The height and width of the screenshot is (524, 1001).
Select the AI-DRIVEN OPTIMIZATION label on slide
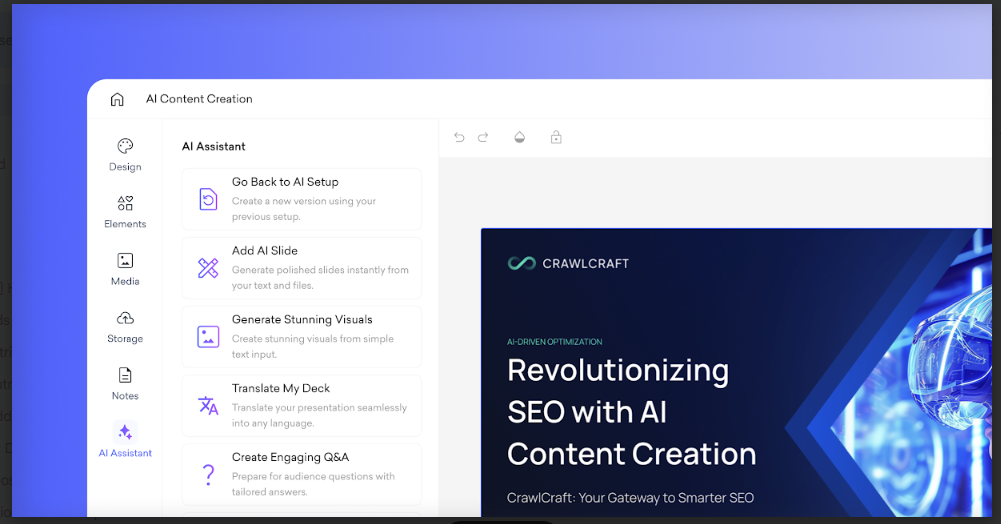555,342
